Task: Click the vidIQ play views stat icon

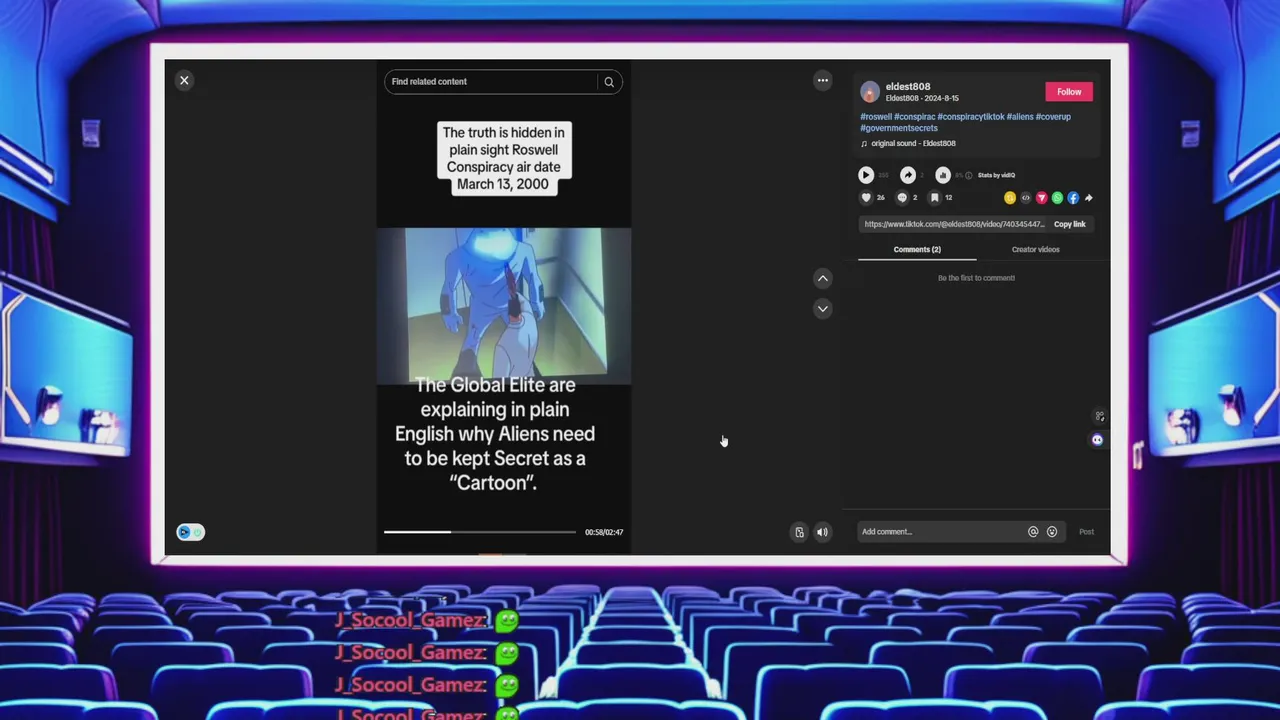Action: pyautogui.click(x=866, y=175)
